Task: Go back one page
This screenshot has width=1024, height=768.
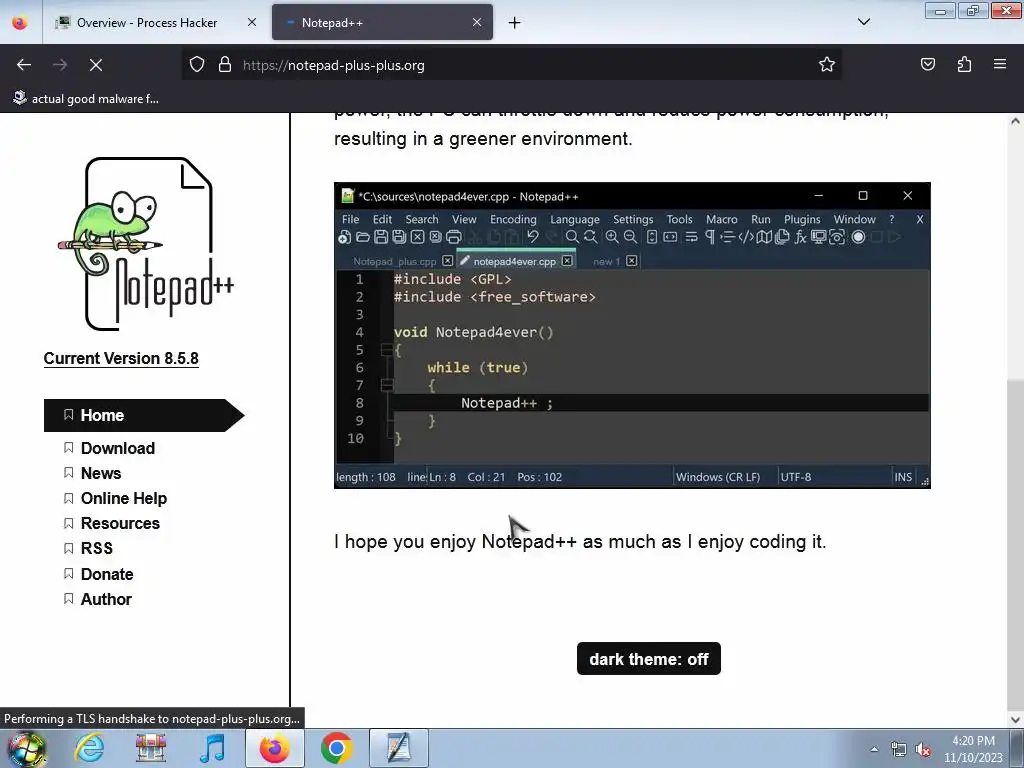Action: pyautogui.click(x=24, y=65)
